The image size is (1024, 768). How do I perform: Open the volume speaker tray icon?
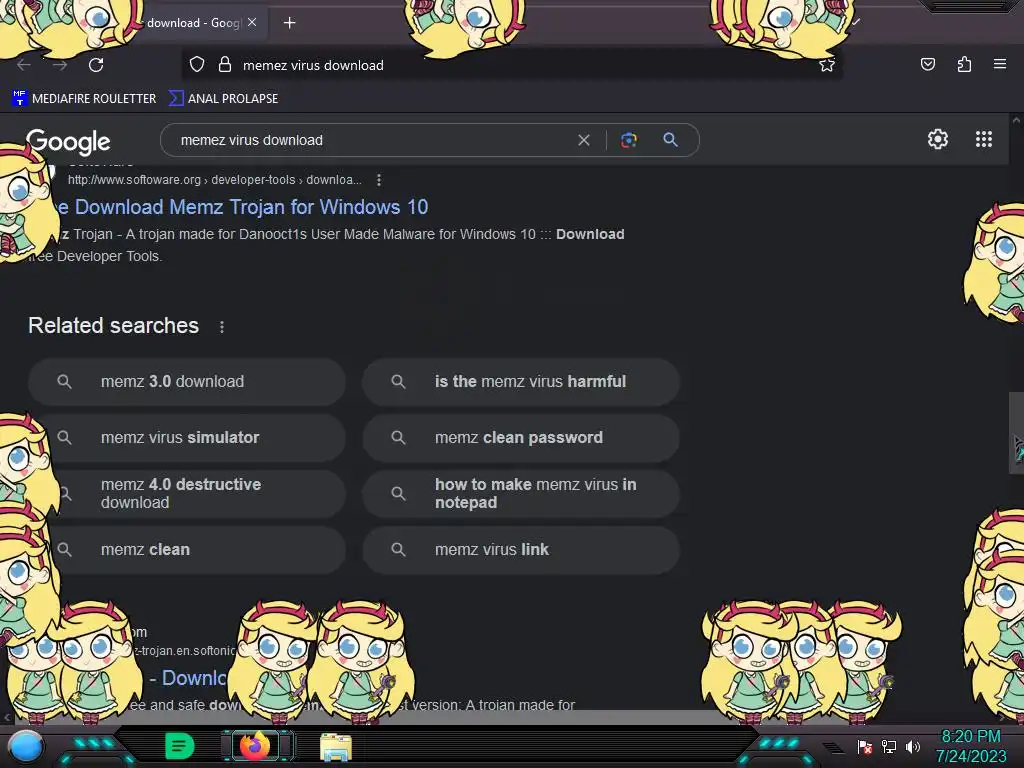click(913, 746)
